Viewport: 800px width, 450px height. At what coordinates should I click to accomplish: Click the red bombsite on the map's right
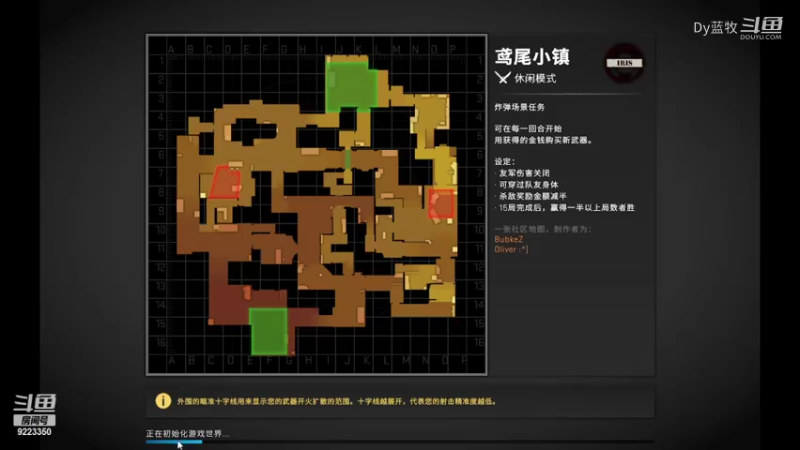tap(441, 204)
